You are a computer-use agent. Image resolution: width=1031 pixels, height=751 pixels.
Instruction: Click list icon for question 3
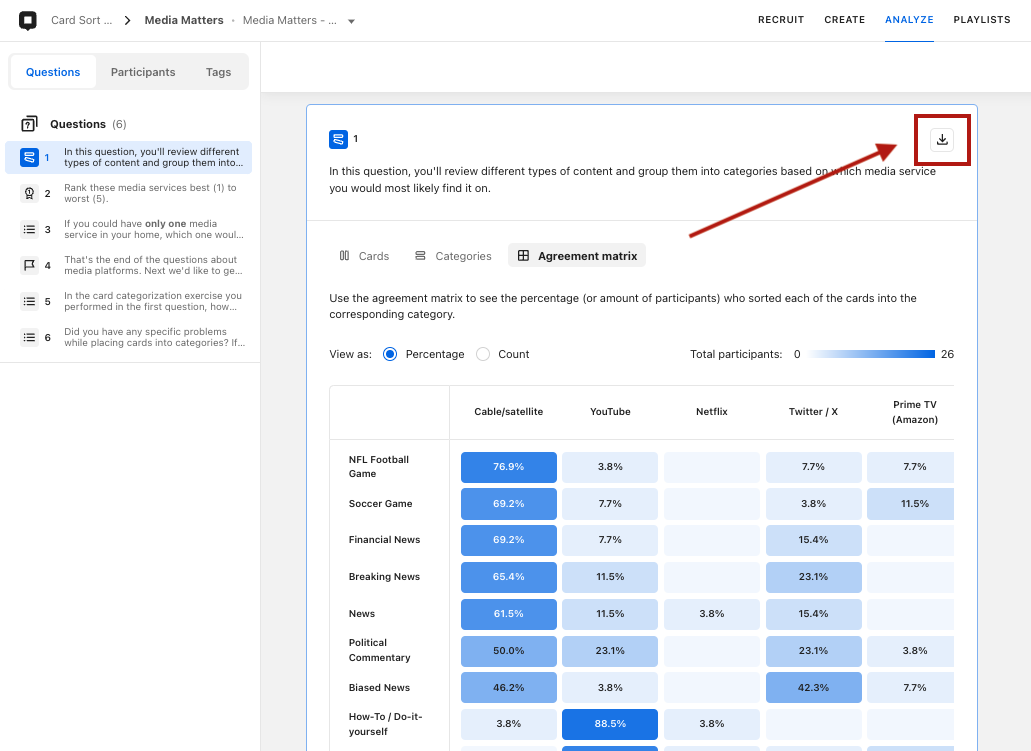tap(29, 230)
